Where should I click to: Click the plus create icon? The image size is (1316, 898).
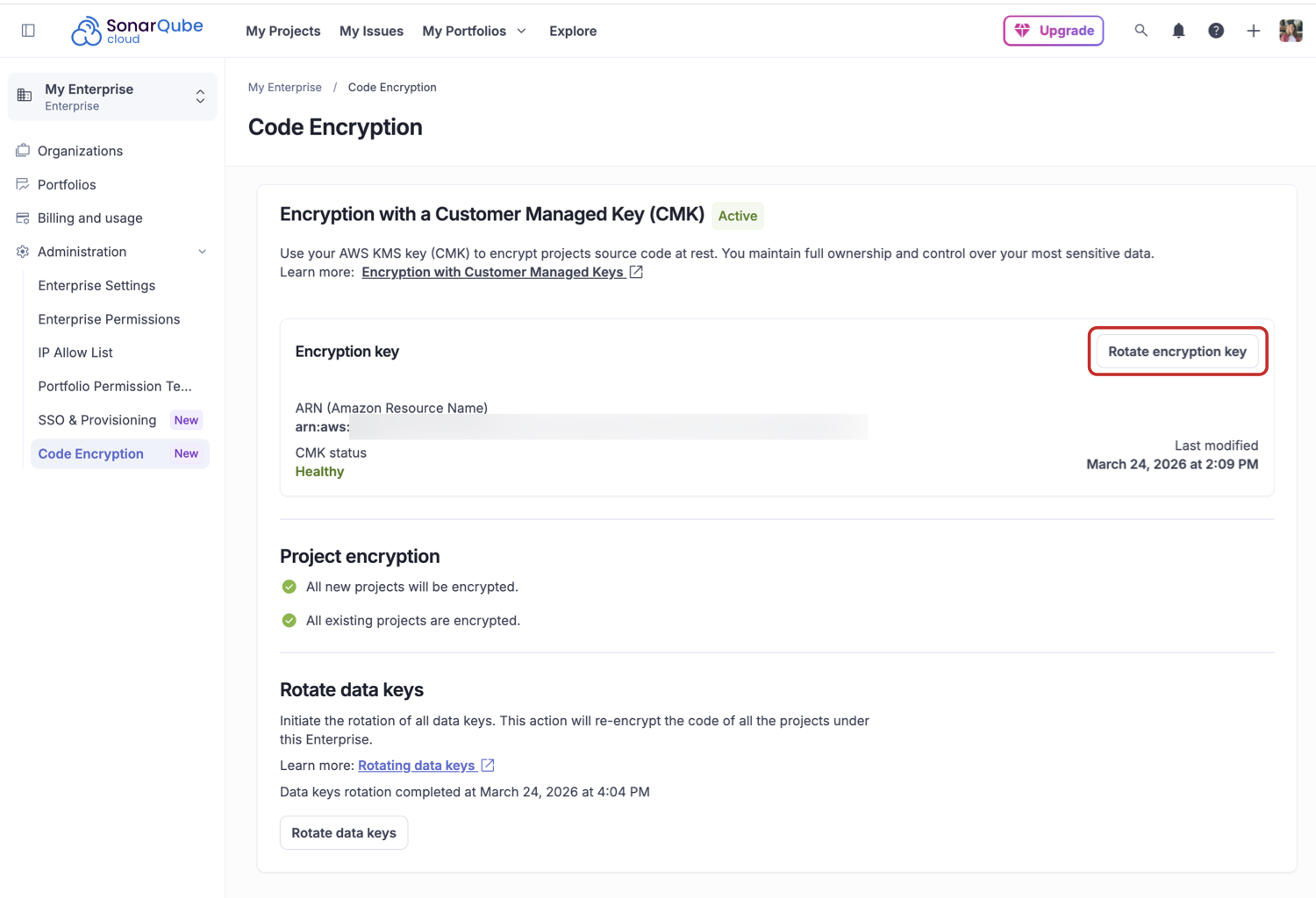[x=1253, y=31]
